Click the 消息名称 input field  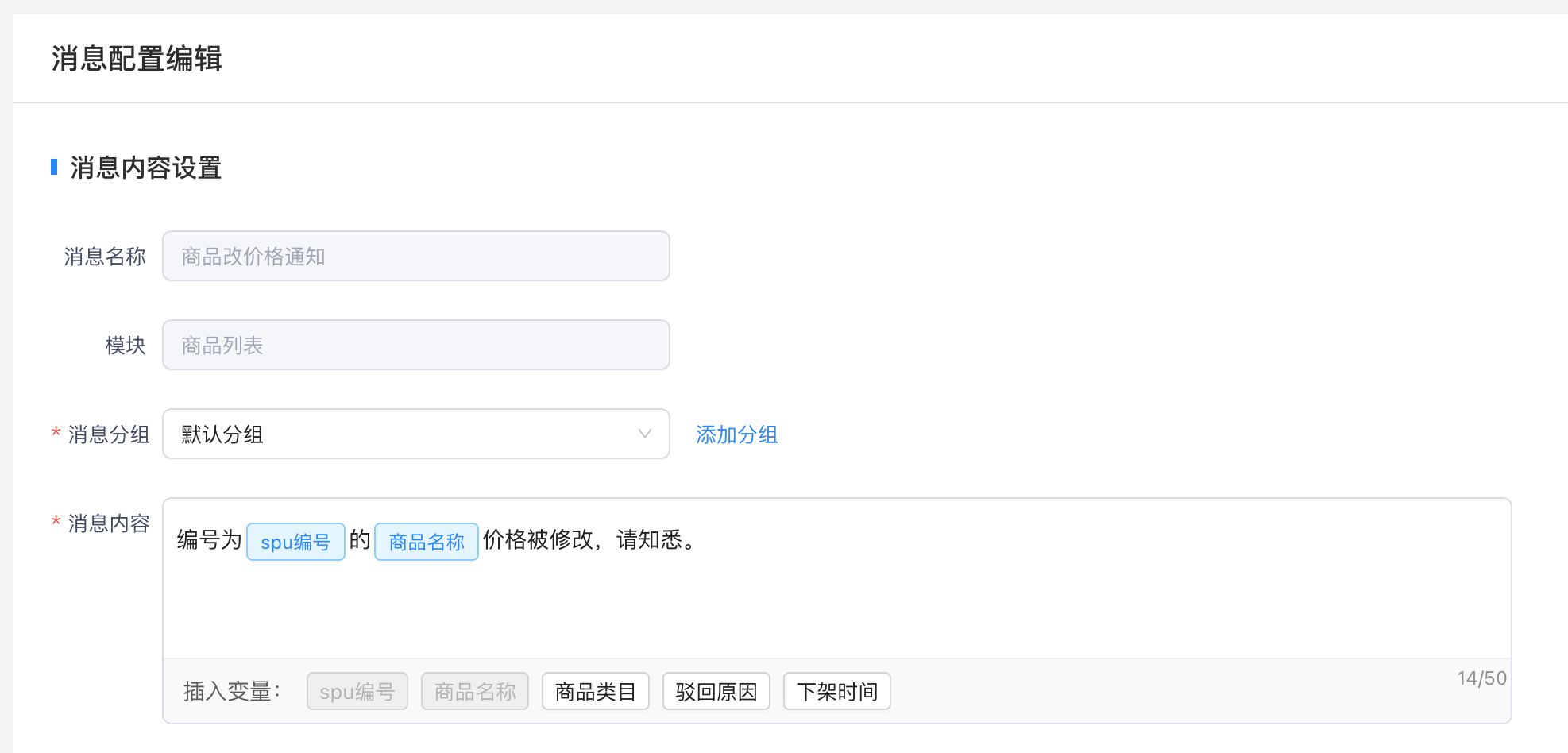[415, 256]
